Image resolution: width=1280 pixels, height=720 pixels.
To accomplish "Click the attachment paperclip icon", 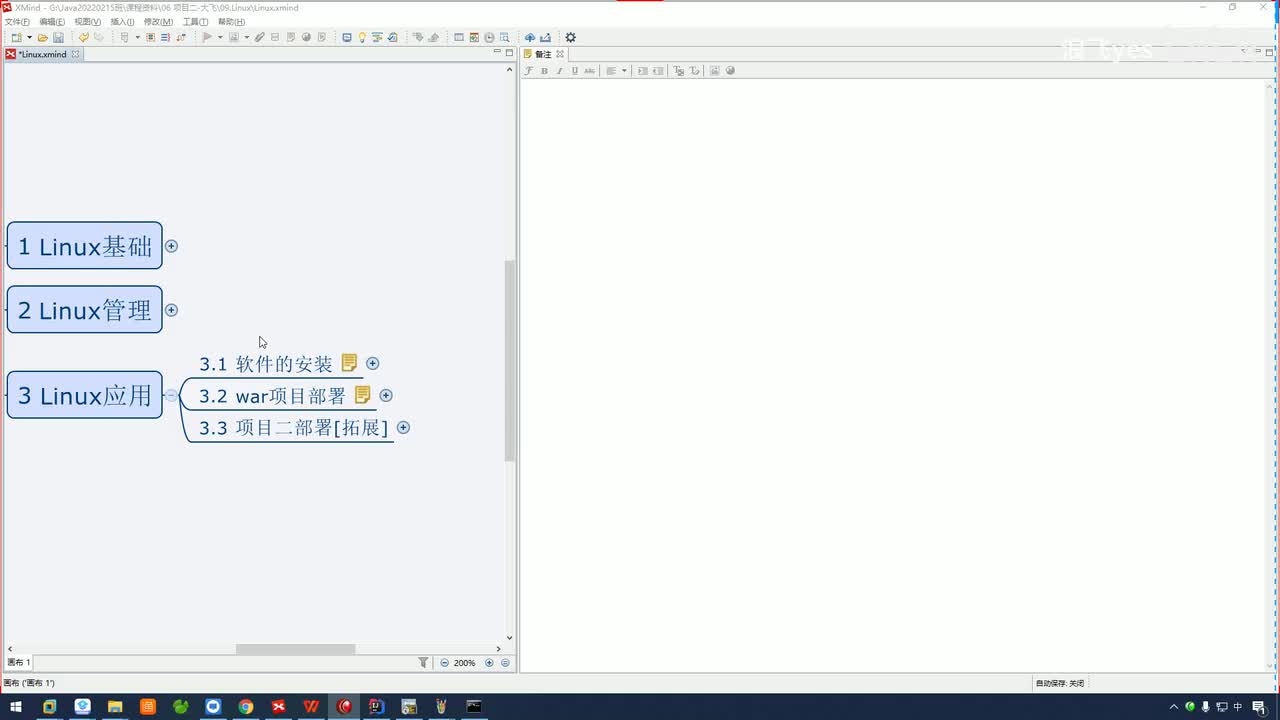I will 259,38.
